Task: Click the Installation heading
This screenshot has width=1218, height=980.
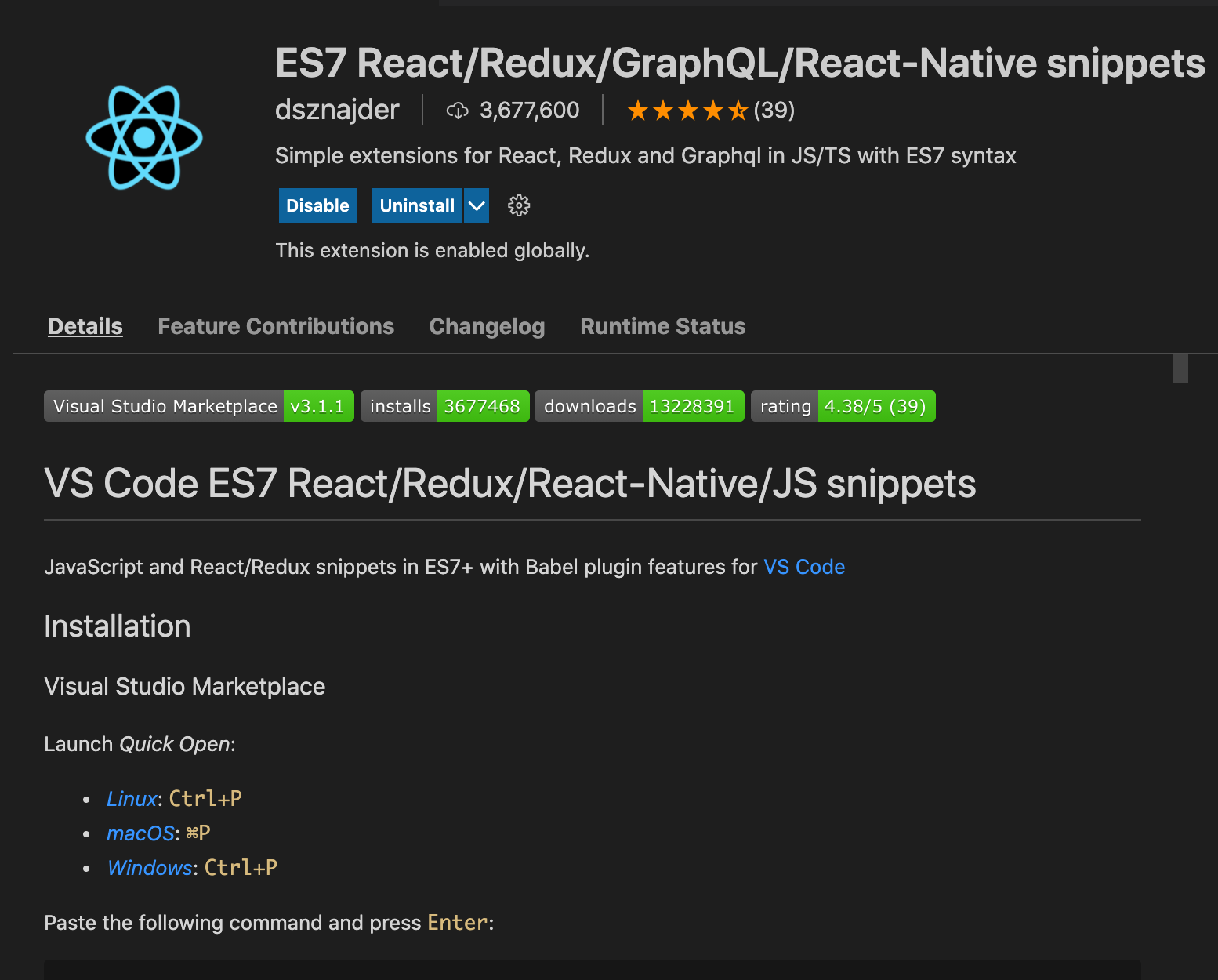Action: click(x=118, y=626)
